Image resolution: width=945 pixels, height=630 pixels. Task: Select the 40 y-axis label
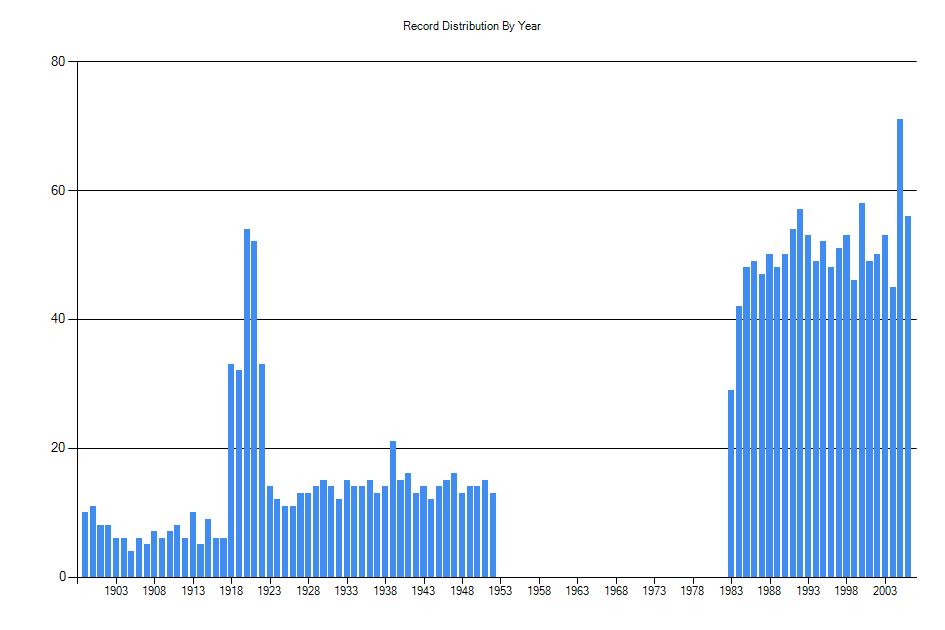[x=56, y=317]
